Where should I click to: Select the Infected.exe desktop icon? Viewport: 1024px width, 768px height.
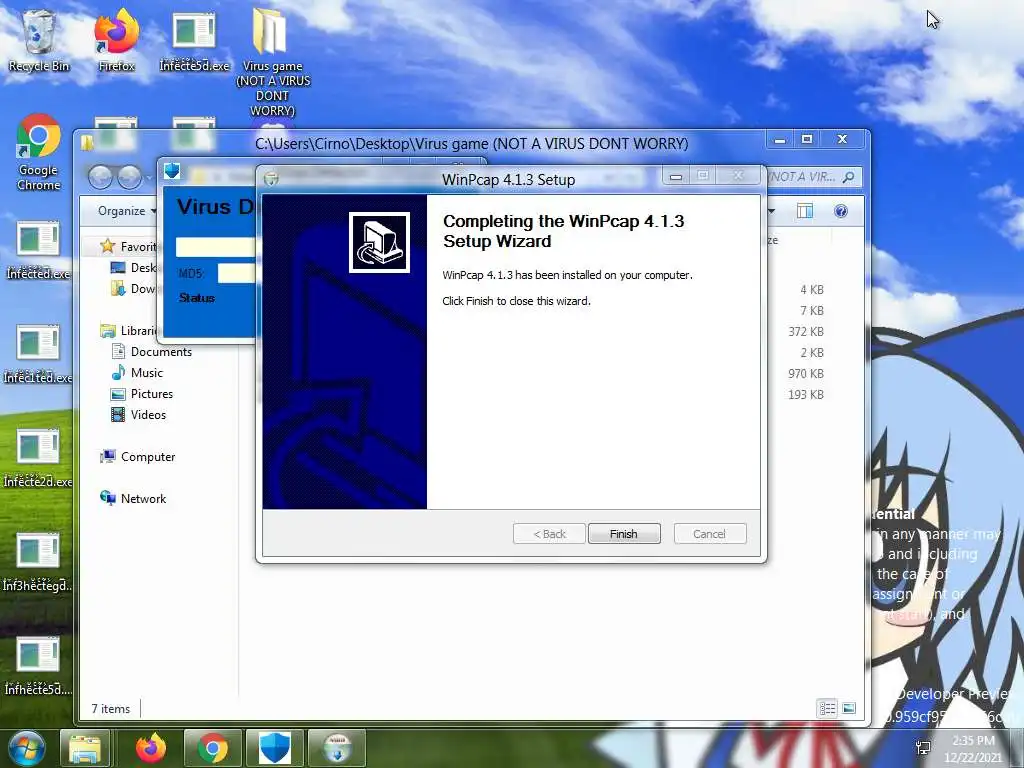tap(39, 251)
